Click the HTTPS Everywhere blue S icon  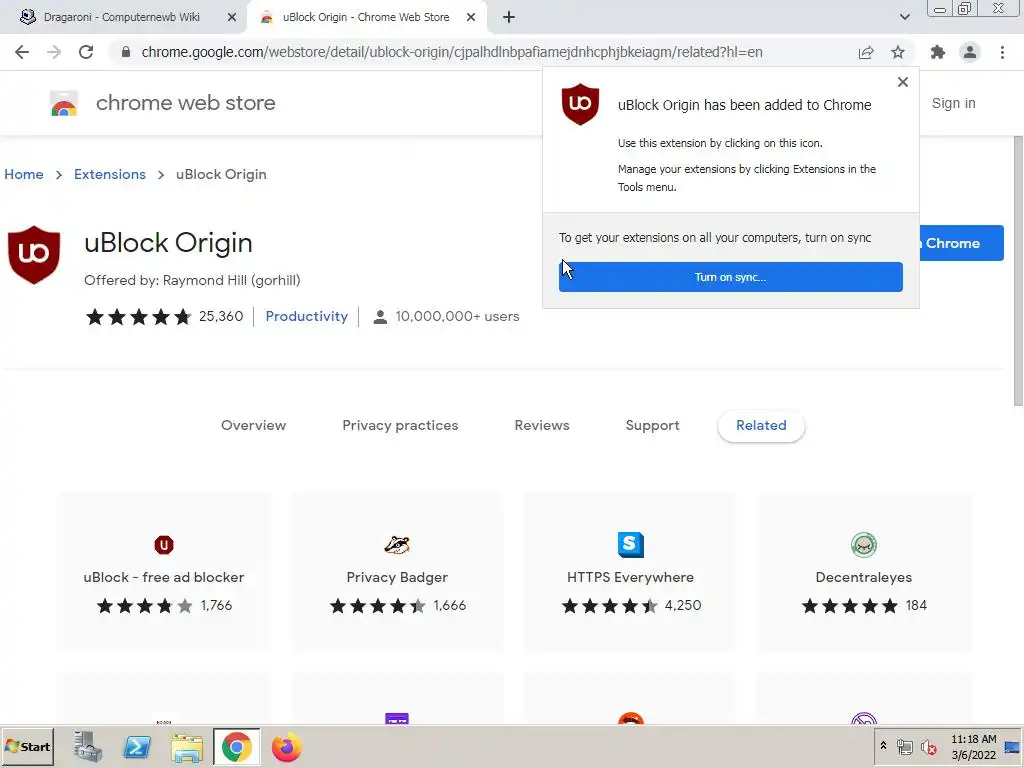[x=630, y=545]
